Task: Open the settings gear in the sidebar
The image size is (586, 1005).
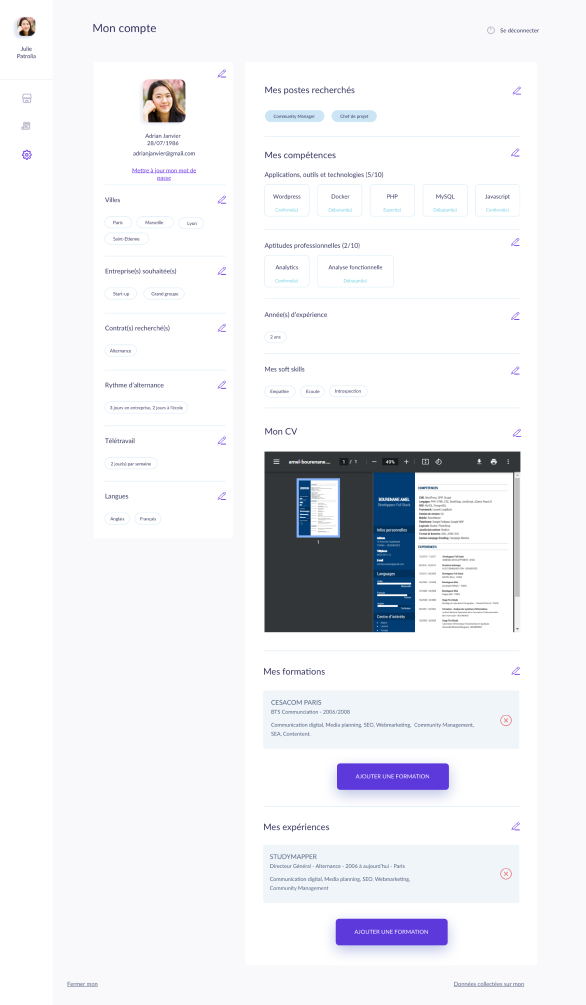Action: (26, 154)
